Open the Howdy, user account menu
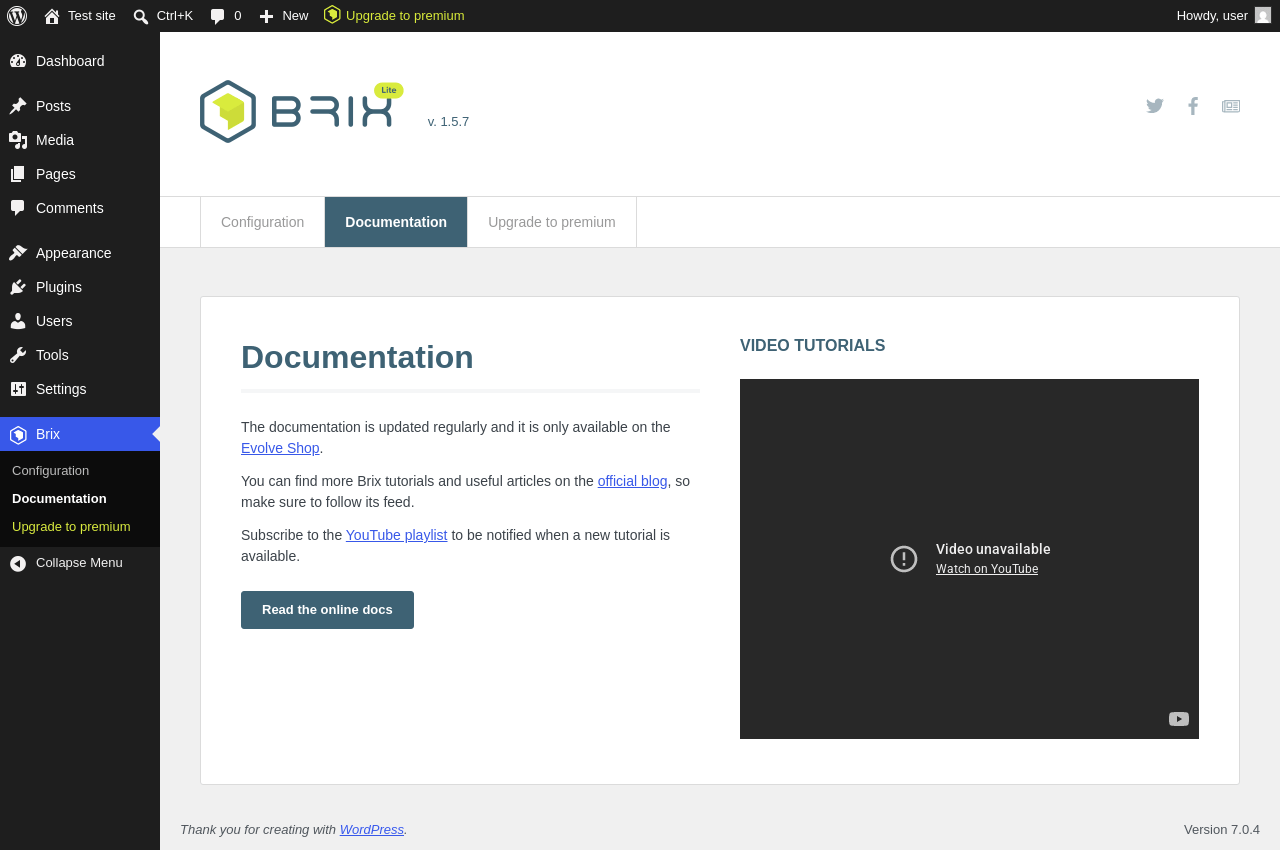 pos(1224,16)
